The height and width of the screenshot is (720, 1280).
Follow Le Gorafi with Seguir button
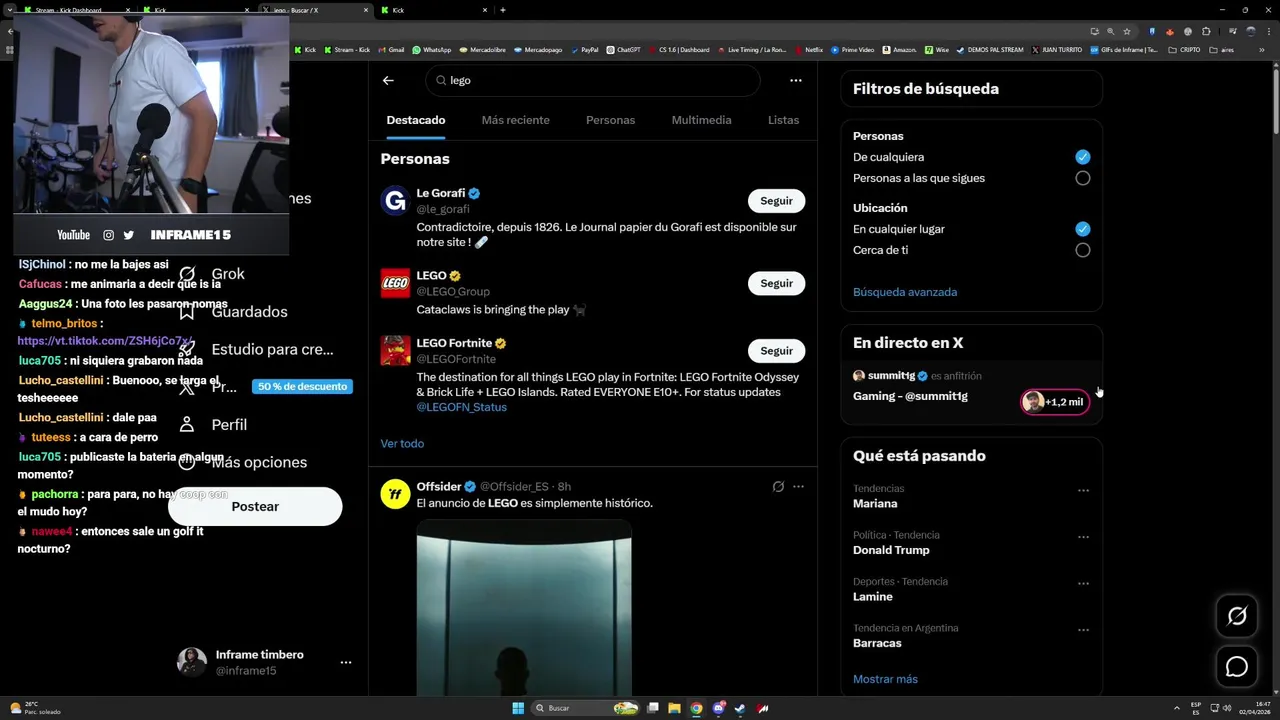776,201
